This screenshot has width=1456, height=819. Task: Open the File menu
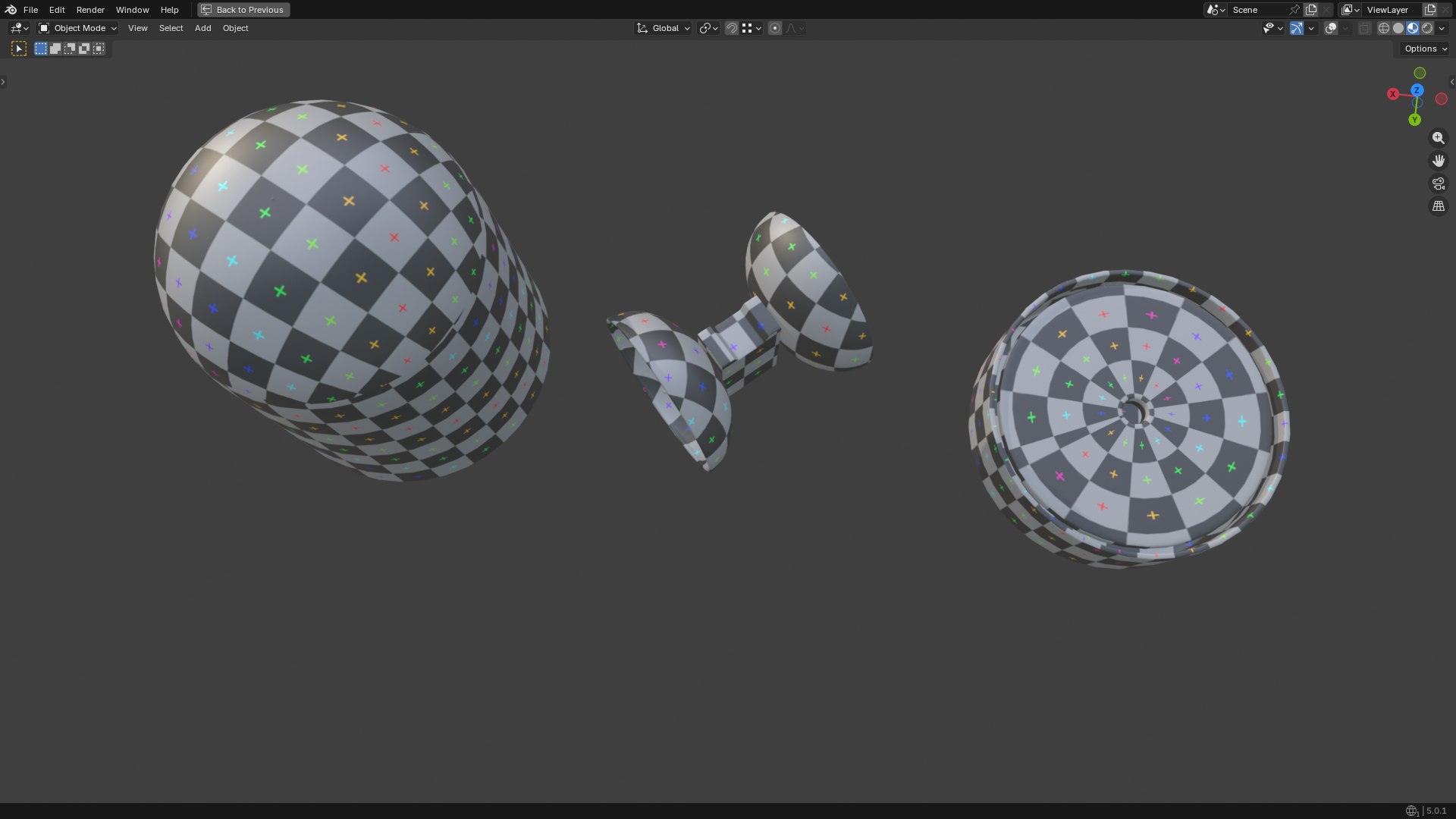click(30, 10)
